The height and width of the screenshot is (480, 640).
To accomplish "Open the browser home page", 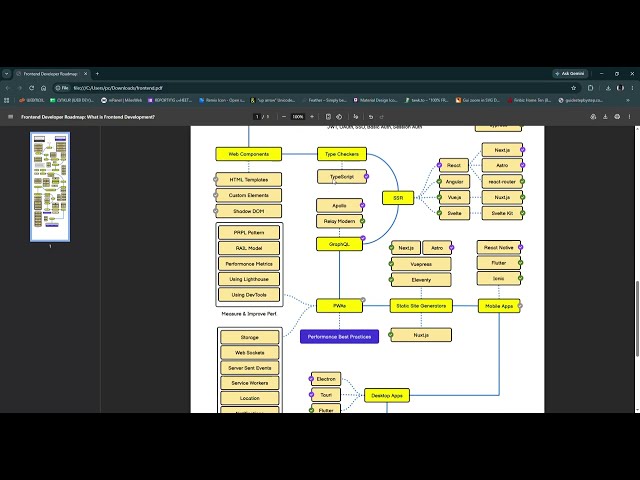I will point(43,88).
